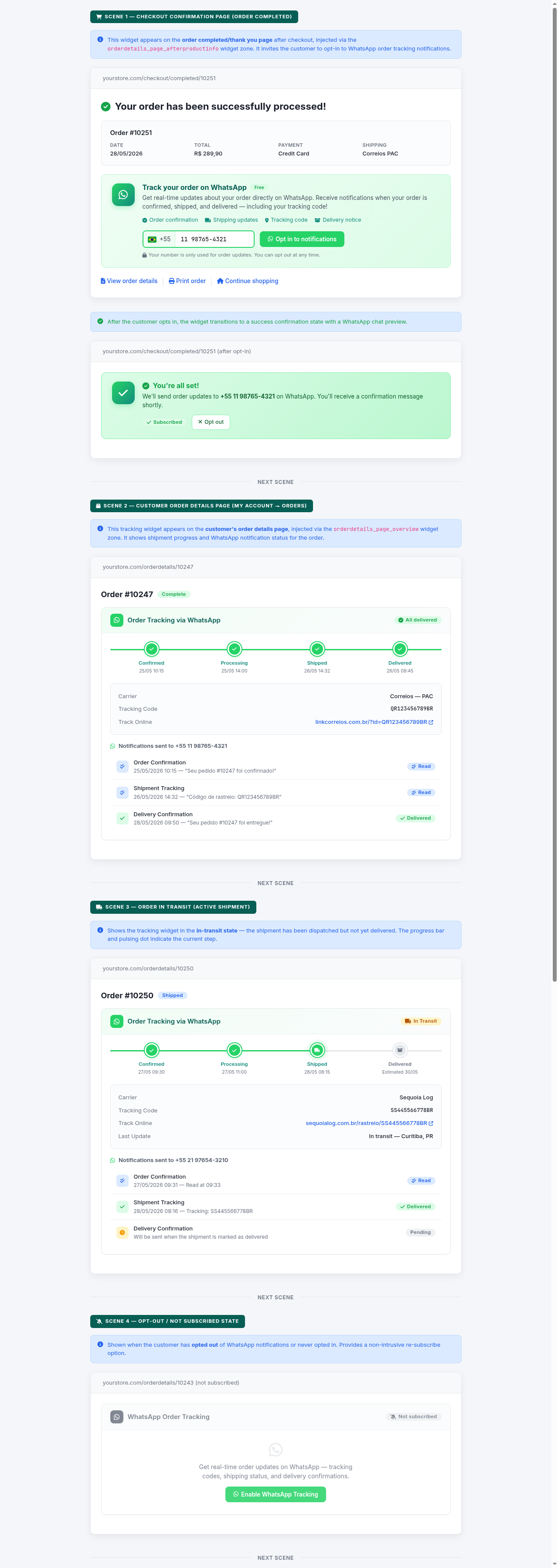Click the Shipping updates truck icon
The height and width of the screenshot is (1568, 558).
point(208,220)
